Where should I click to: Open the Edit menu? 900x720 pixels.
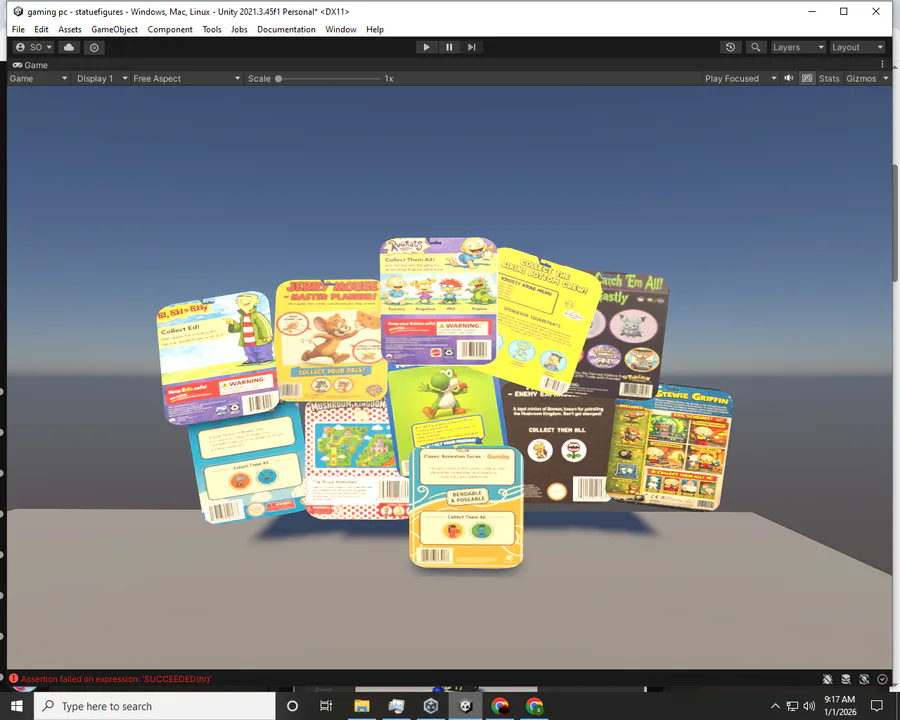(x=41, y=29)
